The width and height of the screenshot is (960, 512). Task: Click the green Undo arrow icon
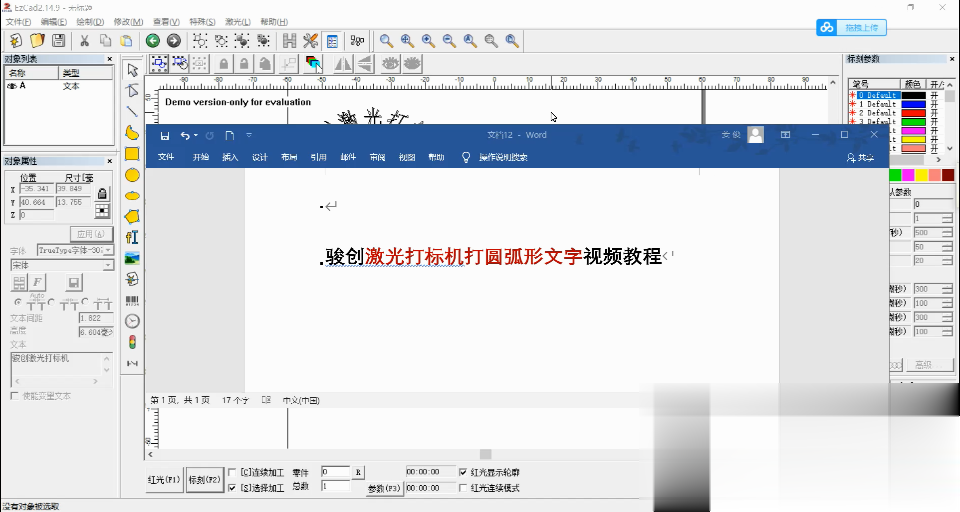coord(153,41)
